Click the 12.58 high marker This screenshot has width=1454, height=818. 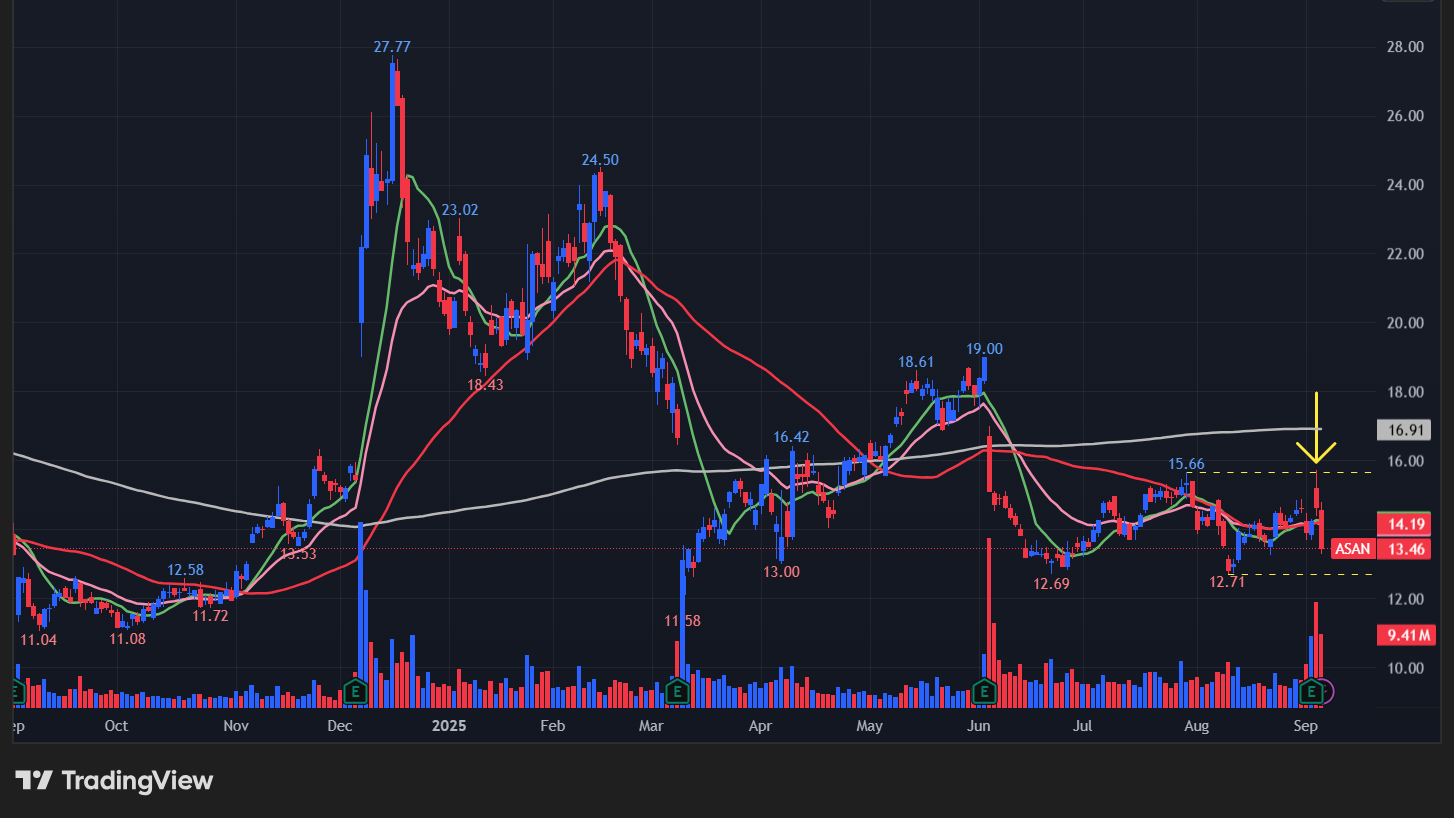pyautogui.click(x=185, y=570)
